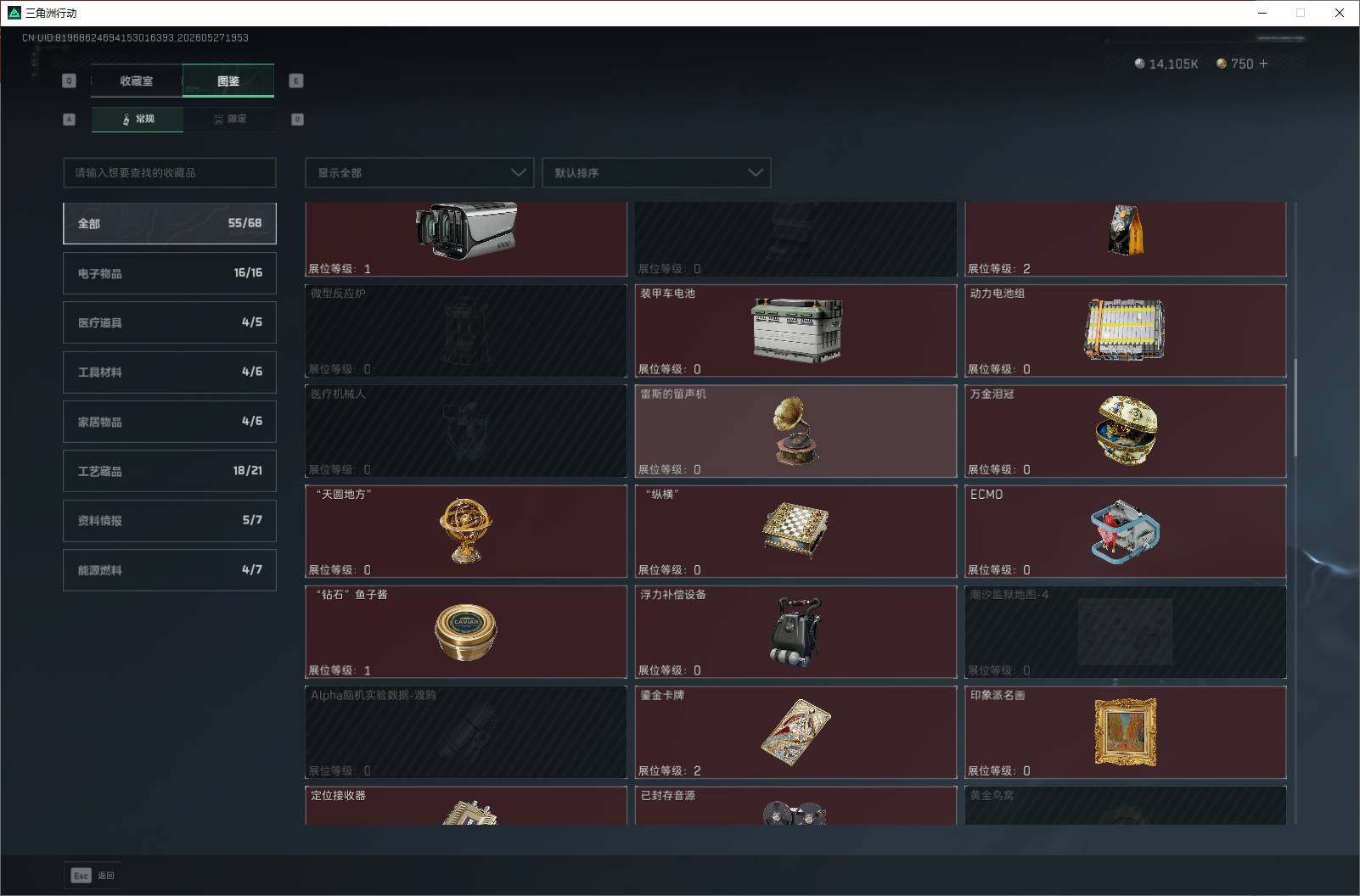Select the 常规 sub-tab
The height and width of the screenshot is (896, 1360).
pyautogui.click(x=138, y=119)
